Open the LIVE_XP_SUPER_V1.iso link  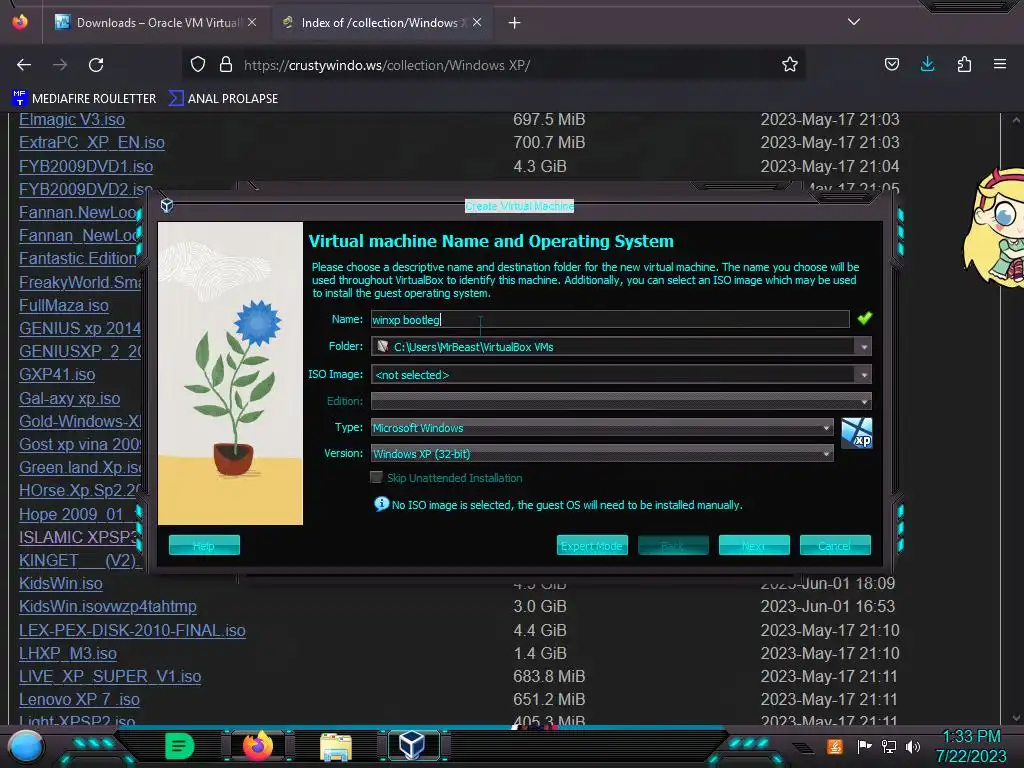(x=110, y=676)
